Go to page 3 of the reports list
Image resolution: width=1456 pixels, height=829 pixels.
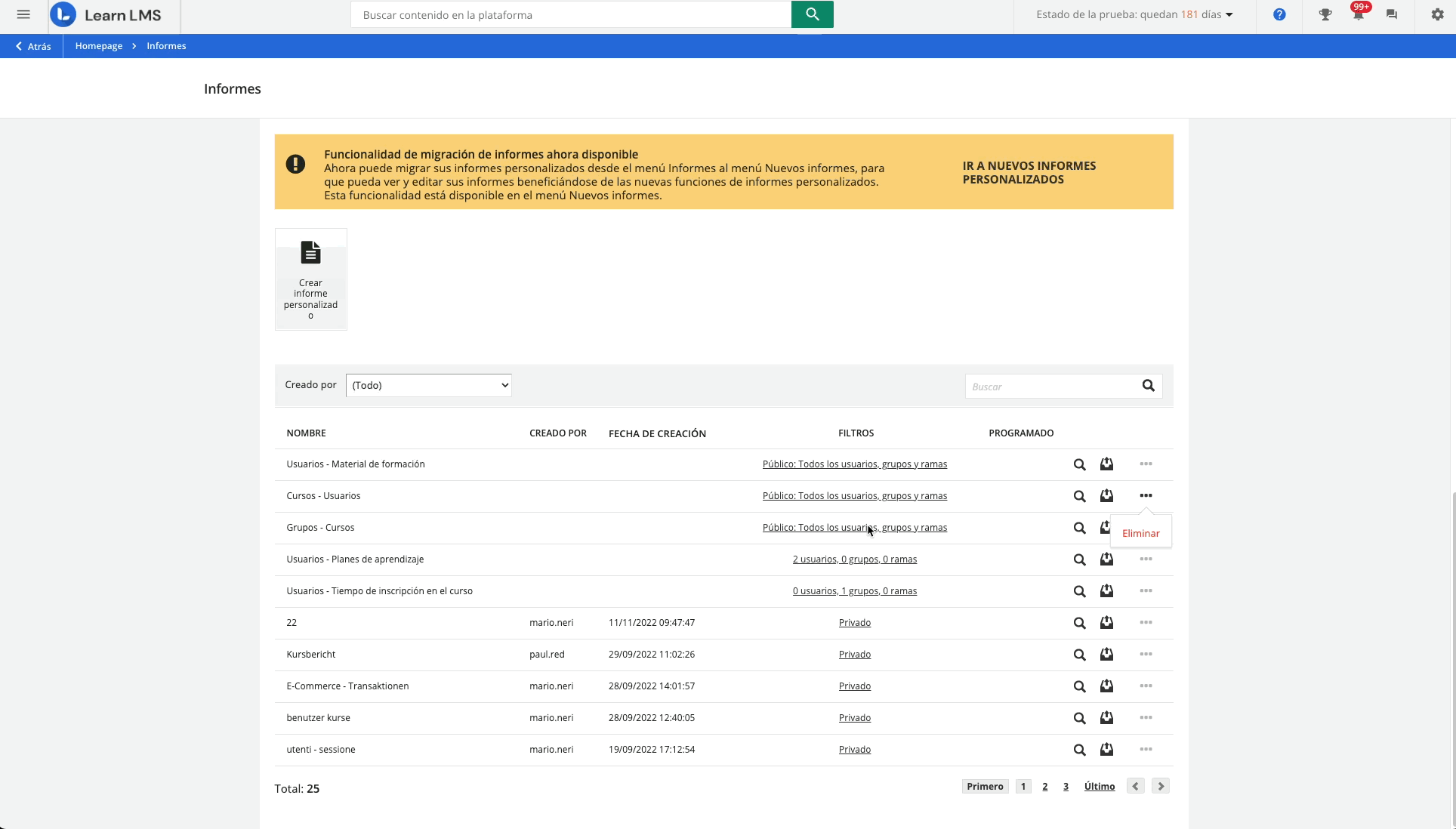[1066, 786]
